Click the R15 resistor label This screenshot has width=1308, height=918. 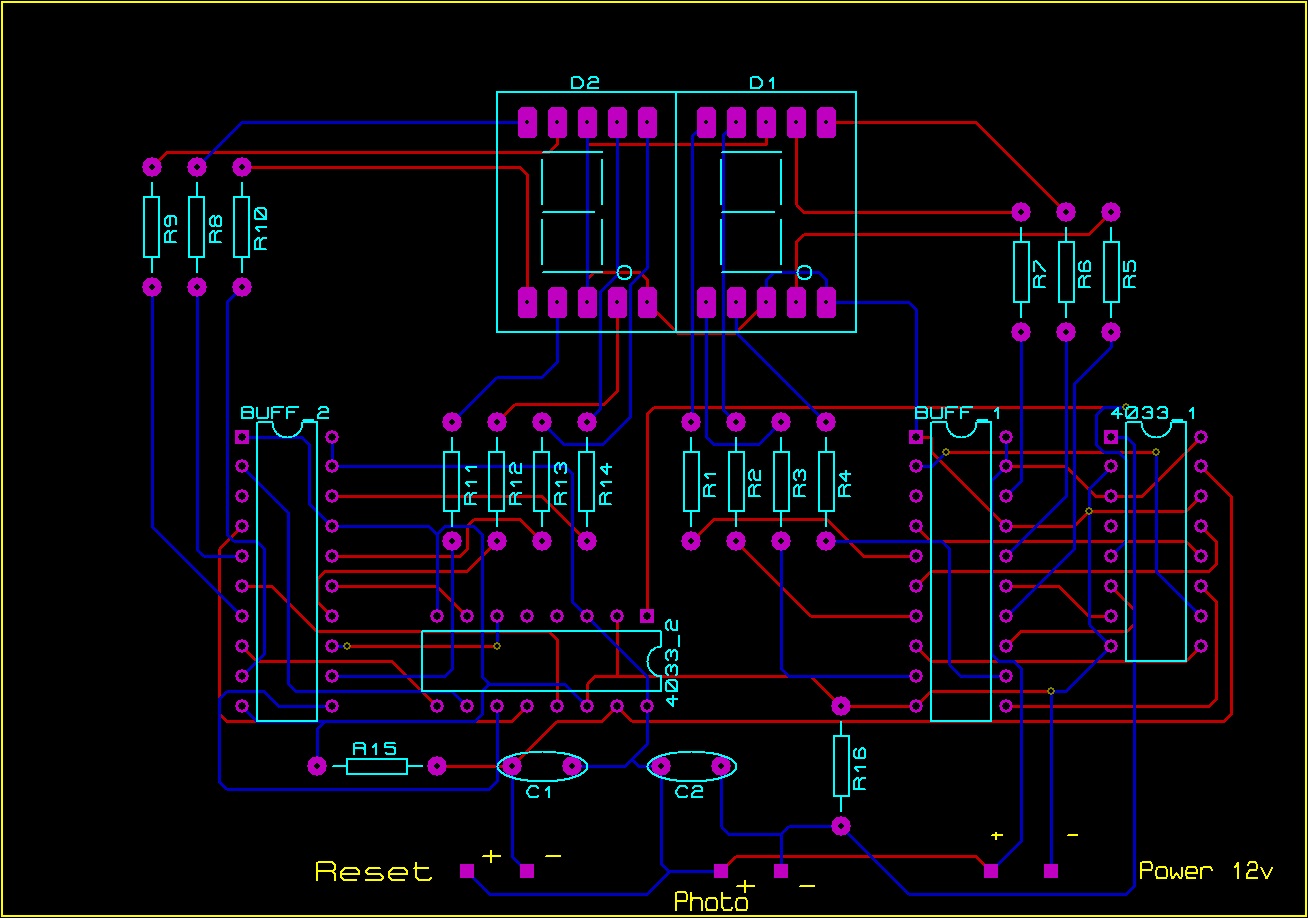coord(375,748)
